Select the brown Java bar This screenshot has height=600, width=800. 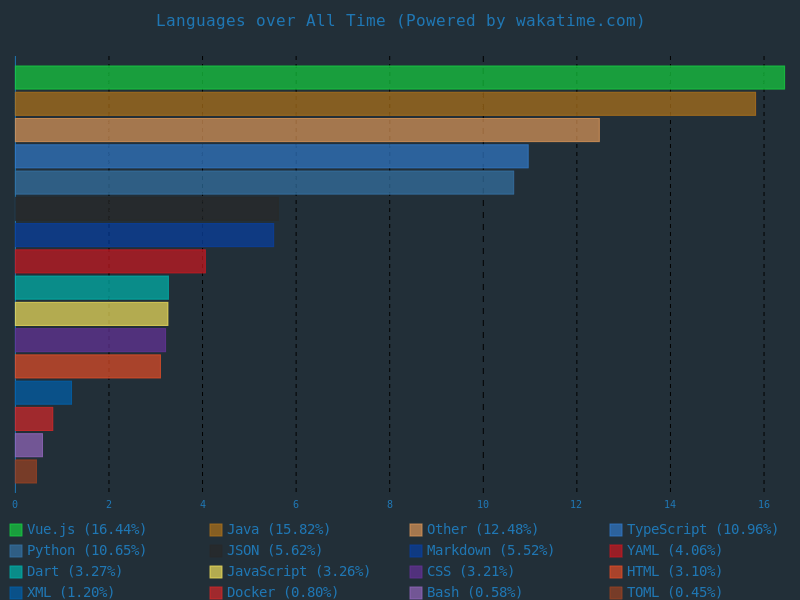tap(385, 104)
